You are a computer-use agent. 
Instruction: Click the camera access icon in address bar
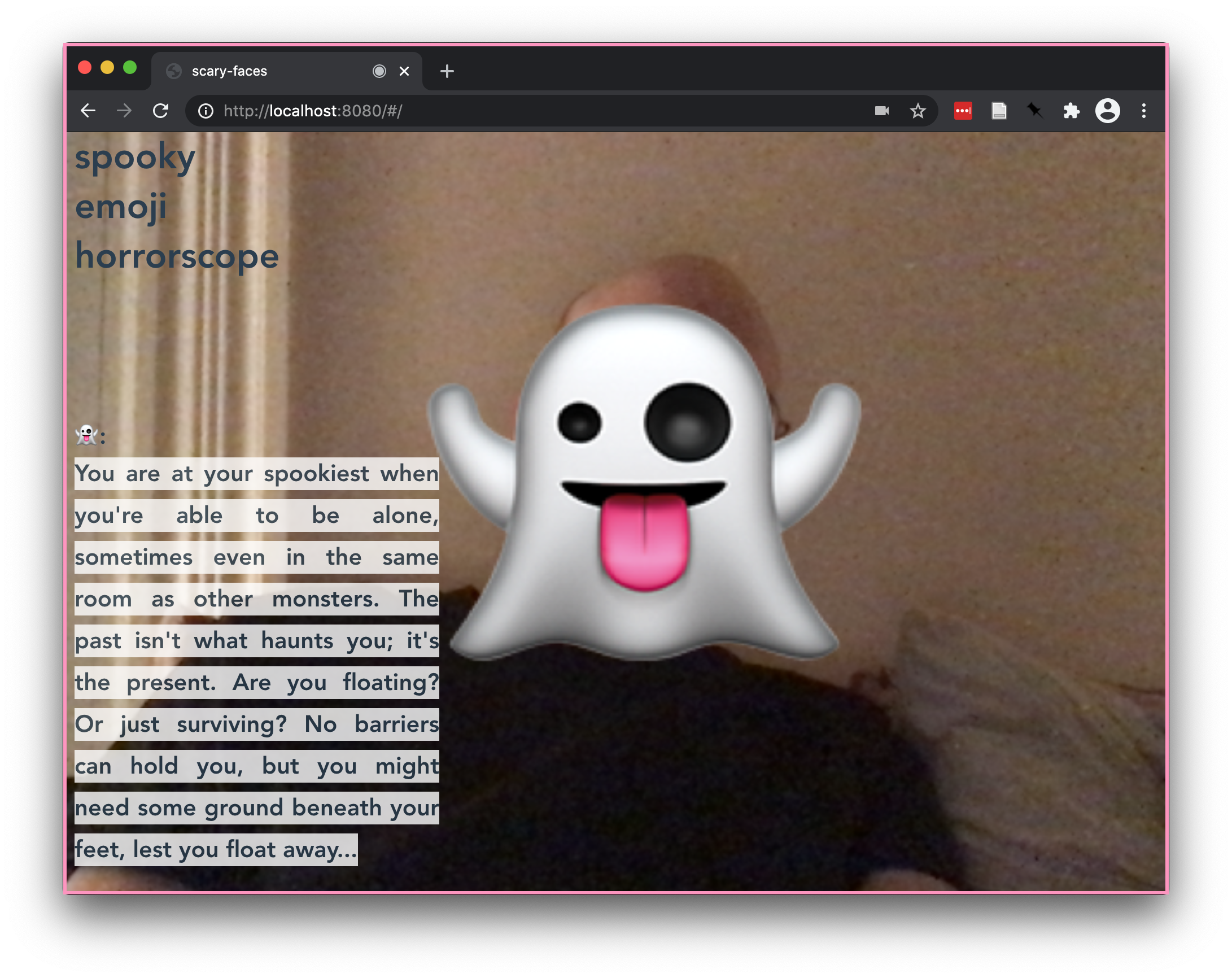coord(882,111)
